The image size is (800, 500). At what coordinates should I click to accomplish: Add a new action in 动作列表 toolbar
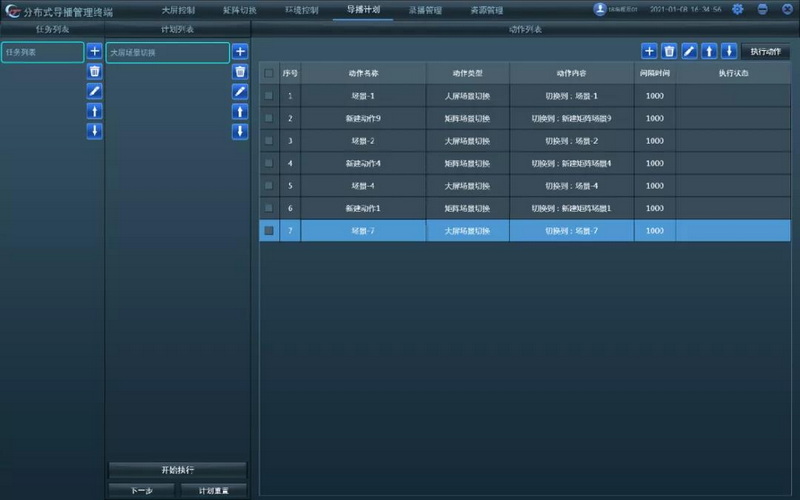(x=649, y=51)
